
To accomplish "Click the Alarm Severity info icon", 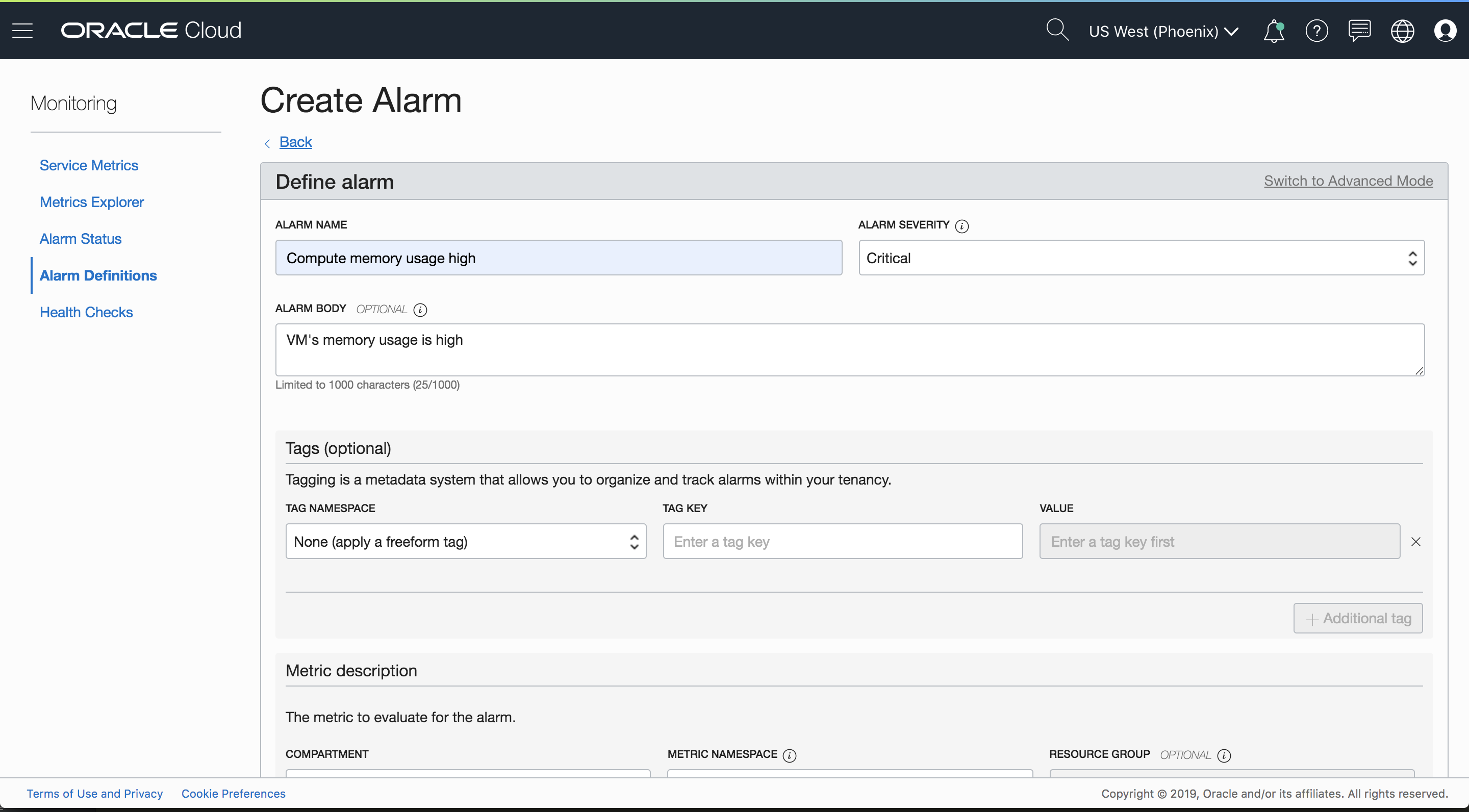I will tap(961, 226).
